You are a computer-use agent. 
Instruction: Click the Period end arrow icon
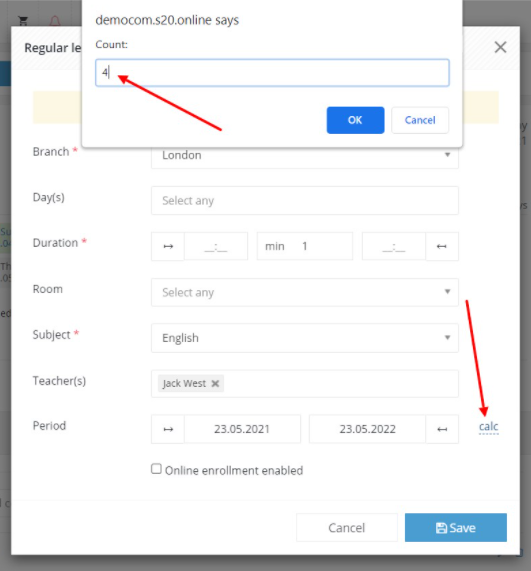(442, 429)
